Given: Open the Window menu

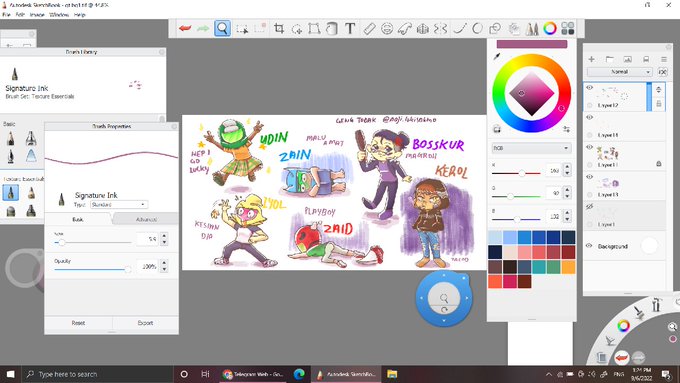Looking at the screenshot, I should (59, 15).
